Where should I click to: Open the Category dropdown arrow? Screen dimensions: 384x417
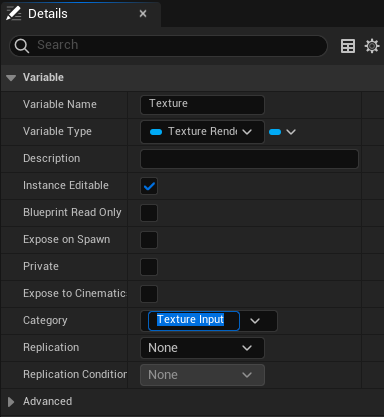pyautogui.click(x=255, y=321)
